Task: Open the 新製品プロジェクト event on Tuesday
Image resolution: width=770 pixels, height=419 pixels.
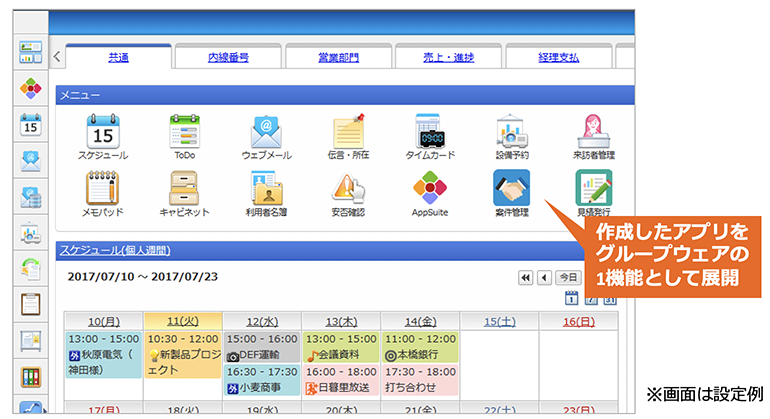Action: click(x=183, y=355)
